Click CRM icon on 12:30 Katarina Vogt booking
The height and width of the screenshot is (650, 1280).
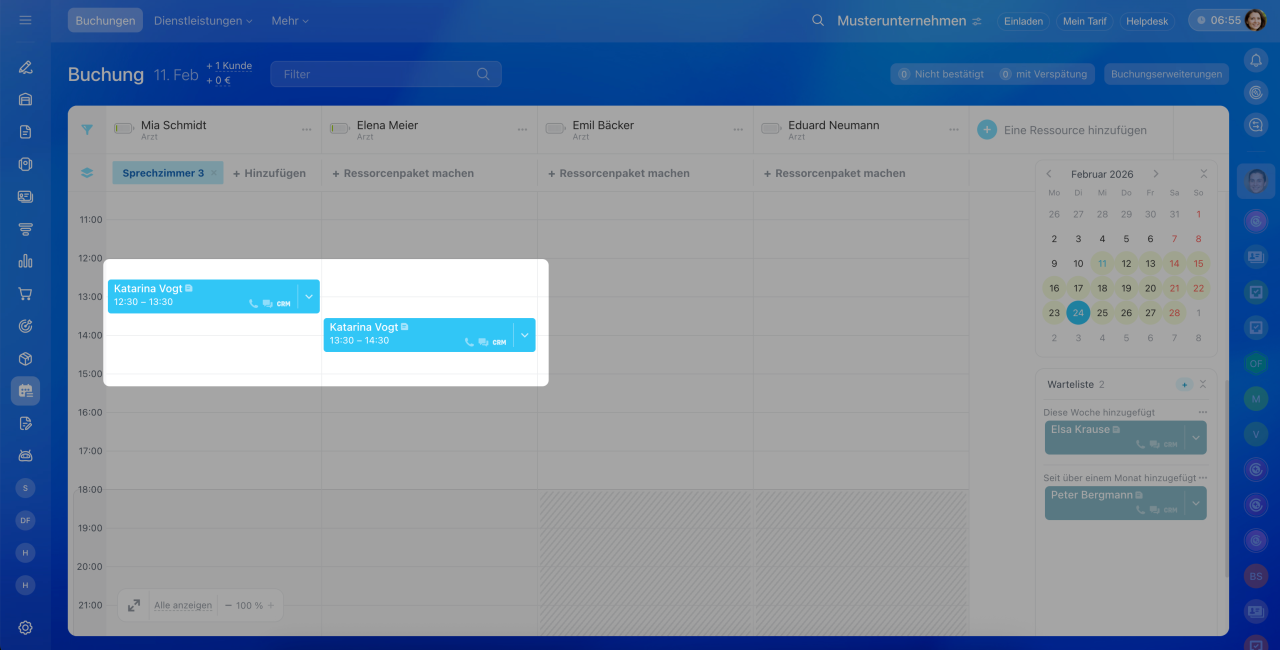click(283, 303)
